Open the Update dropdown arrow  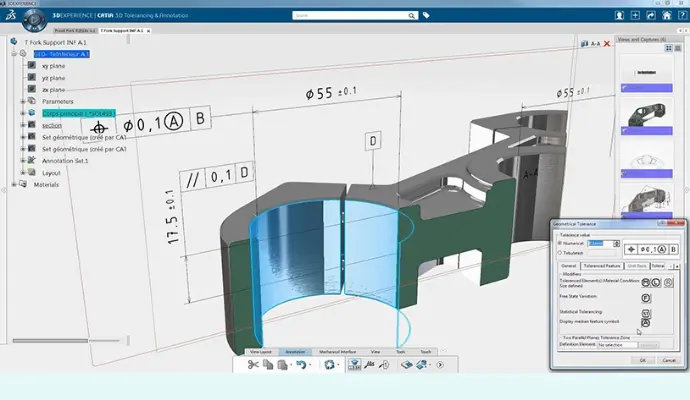pyautogui.click(x=338, y=365)
